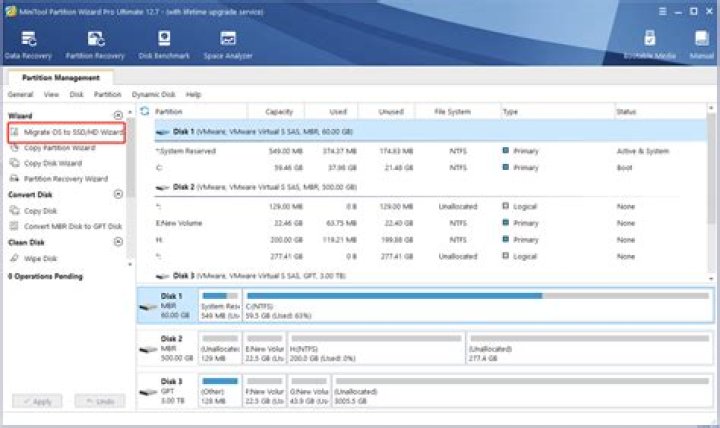
Task: Start Migrate OS to SSD/HD Wizard
Action: click(x=67, y=132)
